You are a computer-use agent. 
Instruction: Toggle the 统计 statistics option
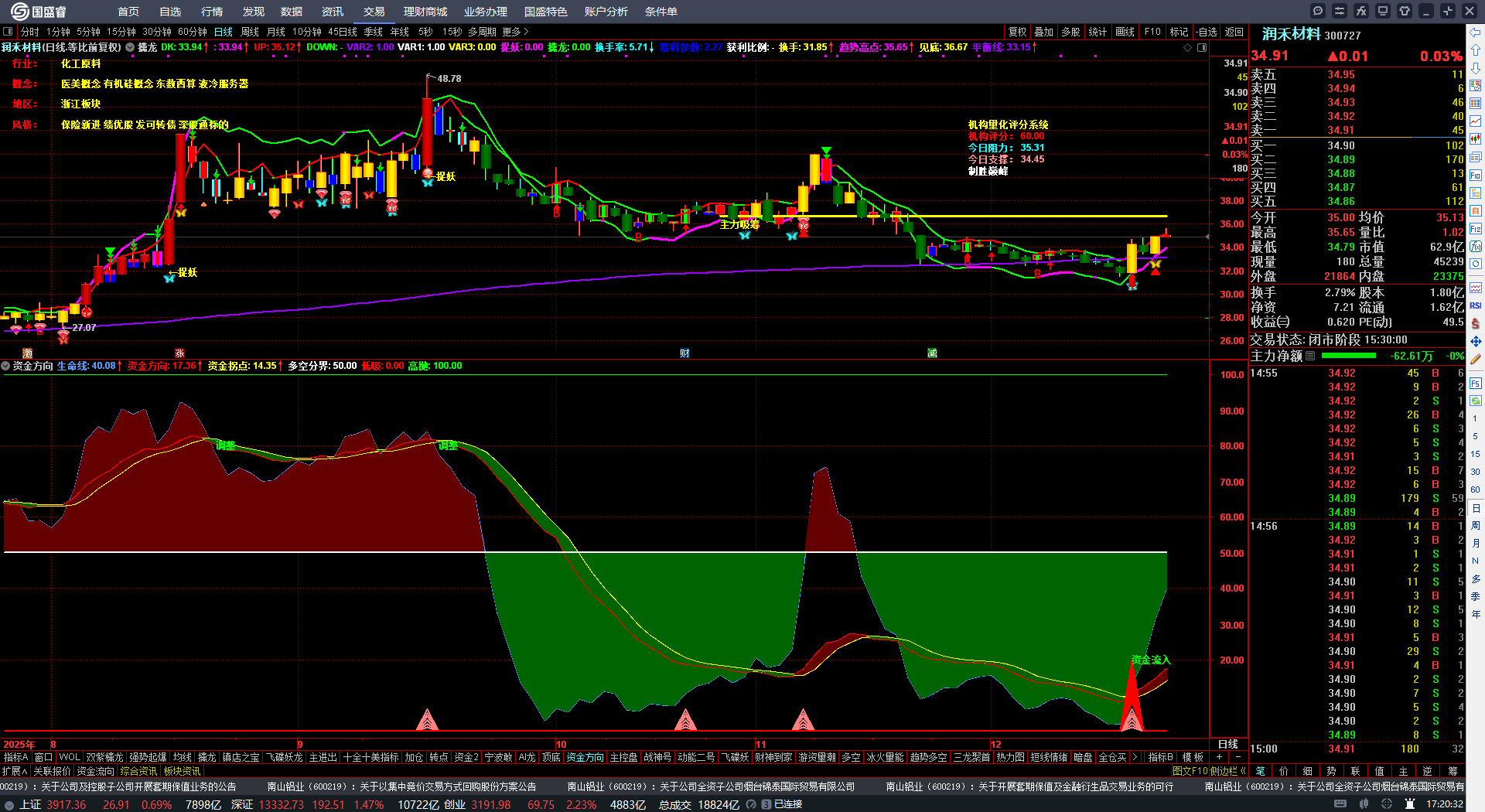click(x=1098, y=32)
